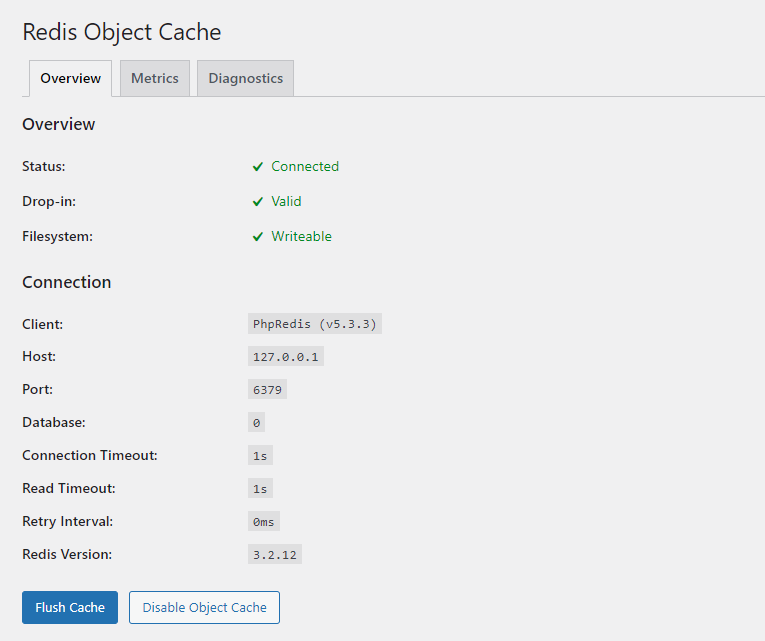Click the 'Writeable' filesystem text
765x641 pixels.
(302, 236)
